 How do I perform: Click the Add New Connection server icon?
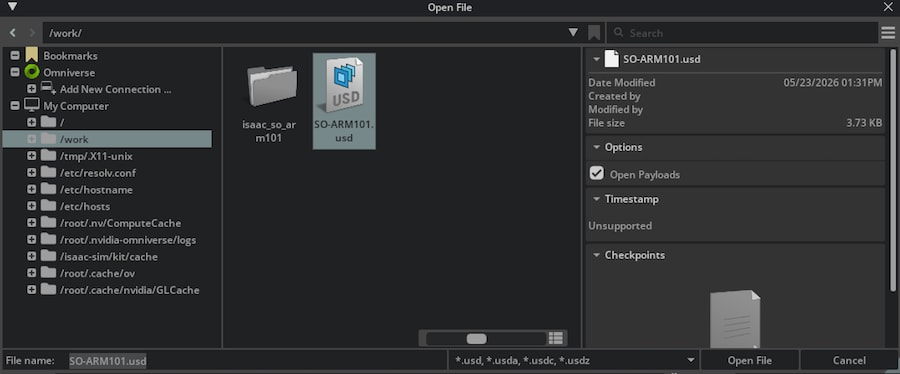[x=49, y=88]
